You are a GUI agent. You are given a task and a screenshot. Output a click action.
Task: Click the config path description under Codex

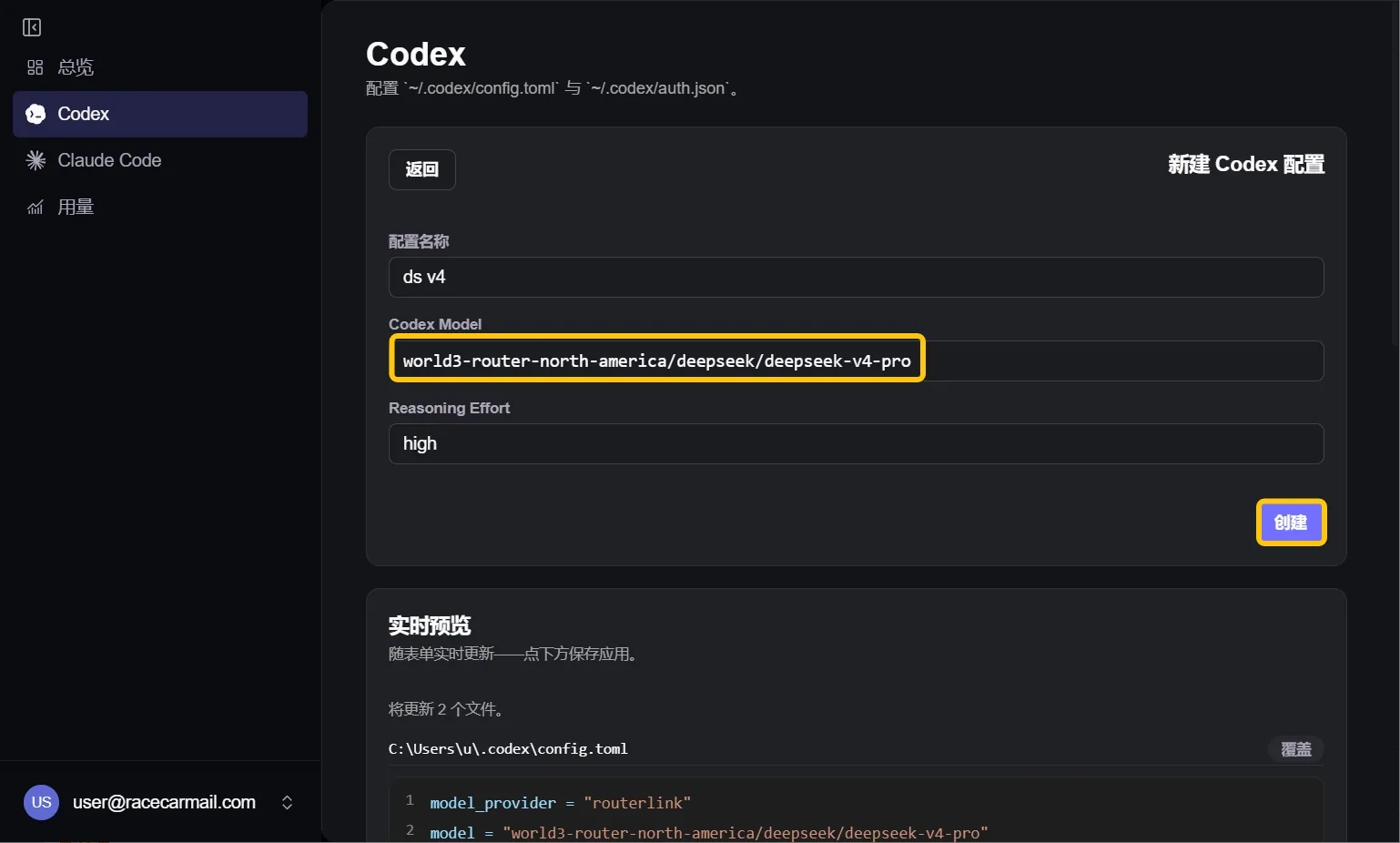pyautogui.click(x=553, y=88)
